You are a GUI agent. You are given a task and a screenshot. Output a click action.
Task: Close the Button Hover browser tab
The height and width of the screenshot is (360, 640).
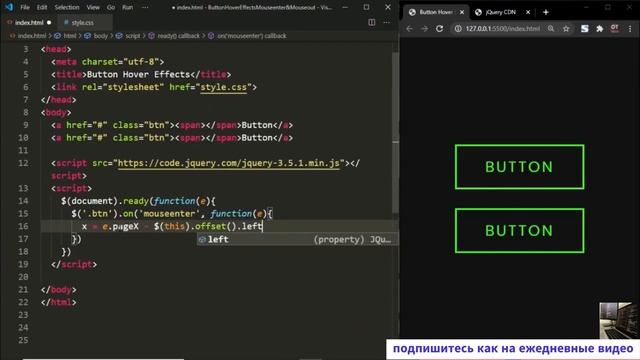(x=462, y=12)
